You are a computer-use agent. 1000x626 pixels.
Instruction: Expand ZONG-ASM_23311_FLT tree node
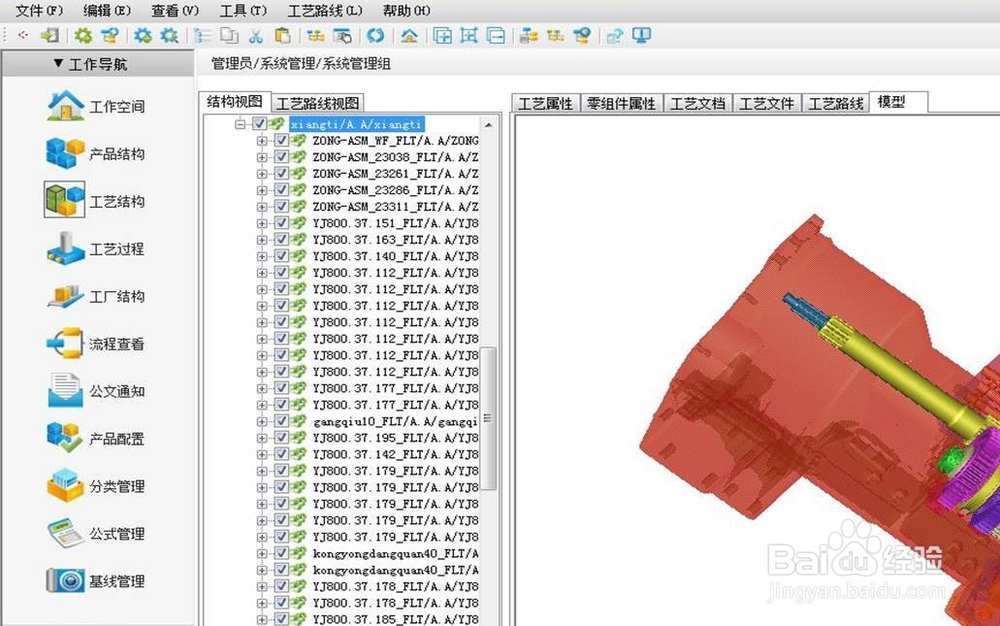(261, 207)
